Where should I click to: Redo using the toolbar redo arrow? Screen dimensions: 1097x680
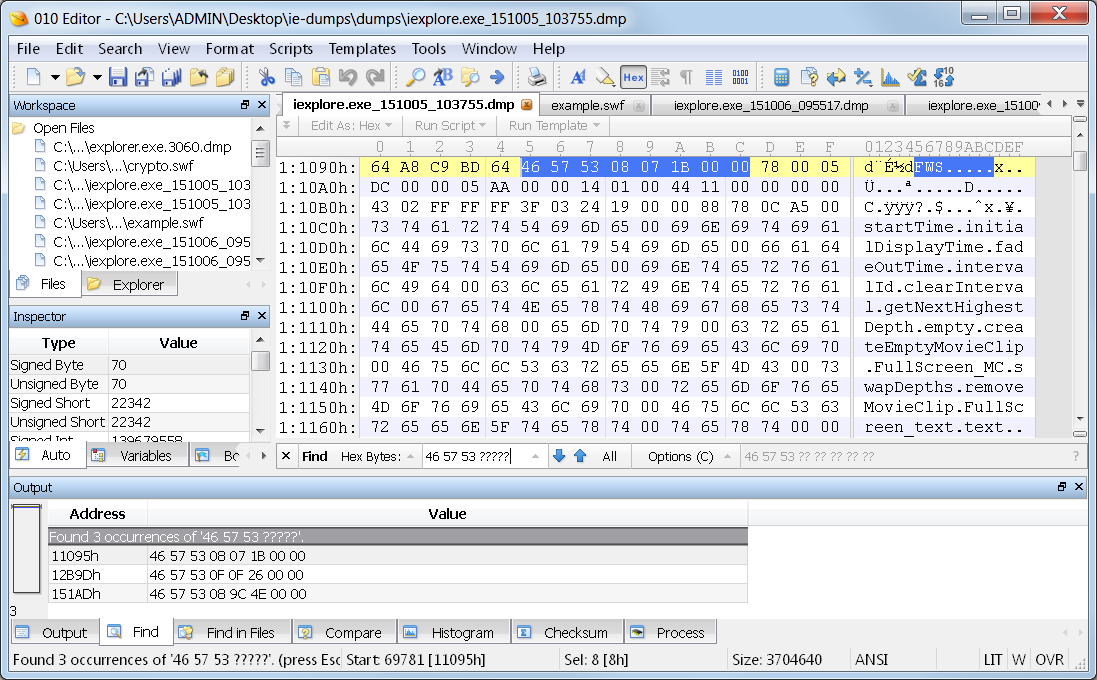375,77
